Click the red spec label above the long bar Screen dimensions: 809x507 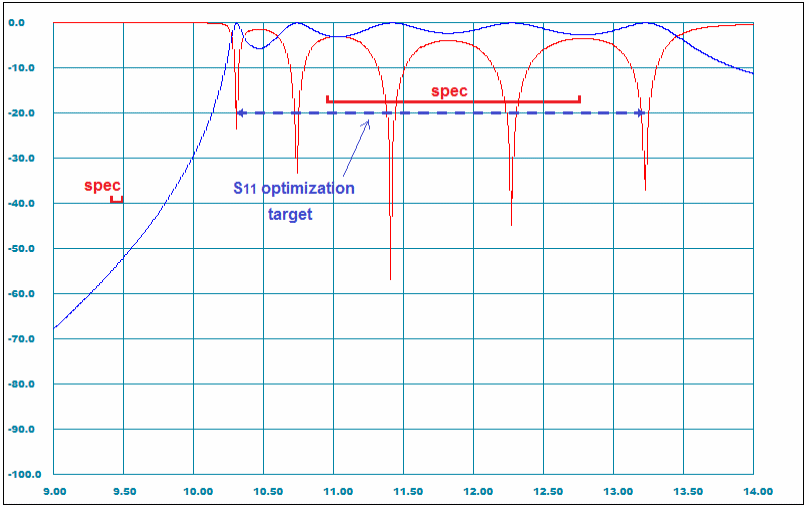pyautogui.click(x=449, y=91)
